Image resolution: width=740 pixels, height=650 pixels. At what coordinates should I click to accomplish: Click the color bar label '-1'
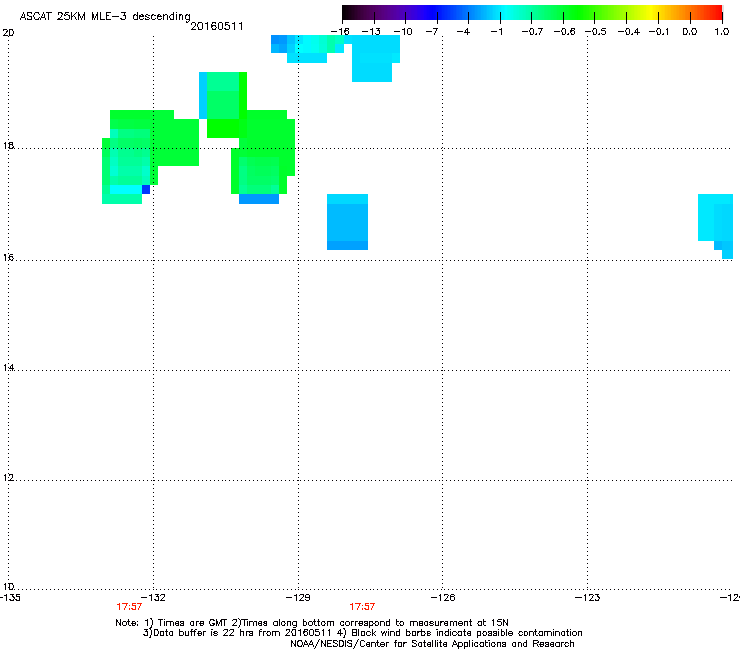(497, 32)
